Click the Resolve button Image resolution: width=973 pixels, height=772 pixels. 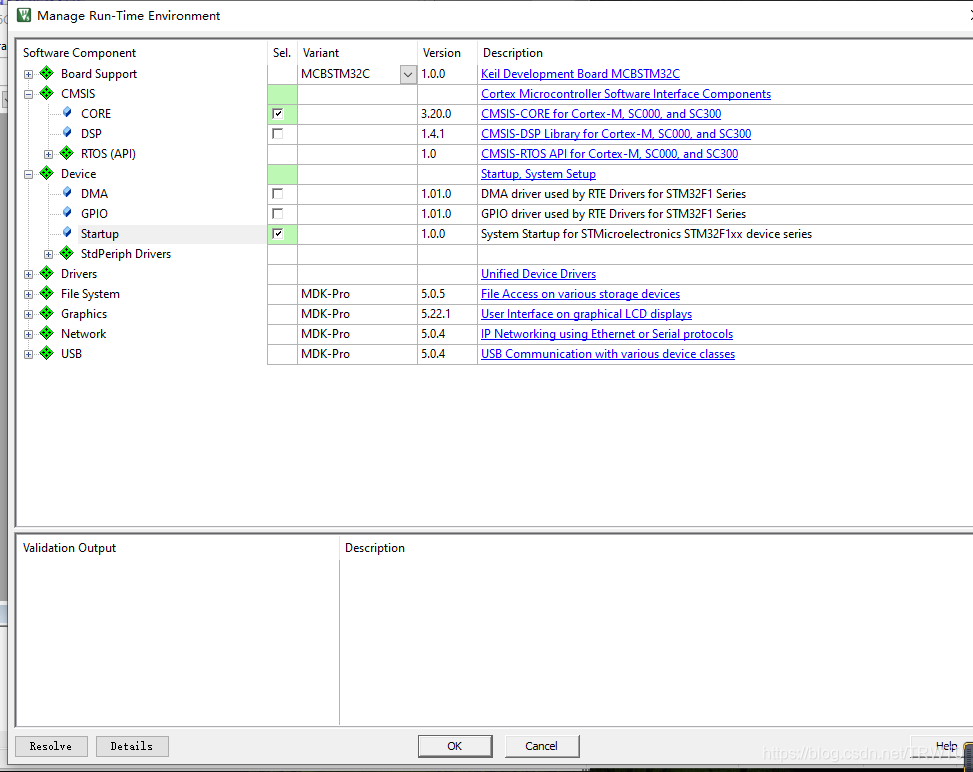click(51, 746)
